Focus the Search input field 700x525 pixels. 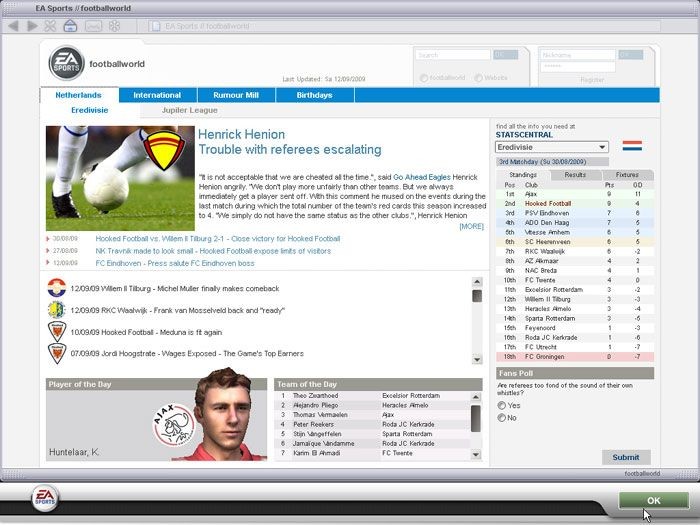[x=453, y=55]
